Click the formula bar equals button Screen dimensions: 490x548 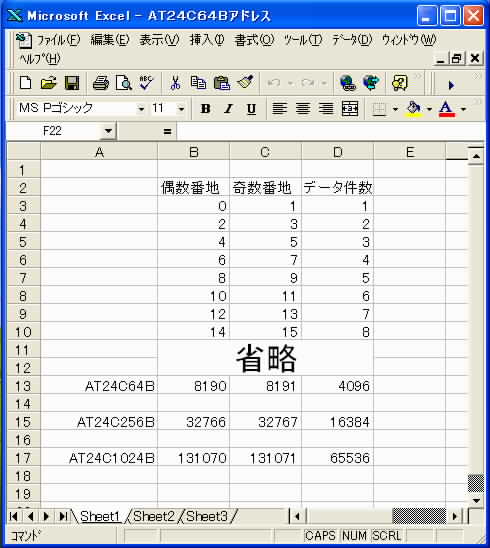pyautogui.click(x=167, y=131)
